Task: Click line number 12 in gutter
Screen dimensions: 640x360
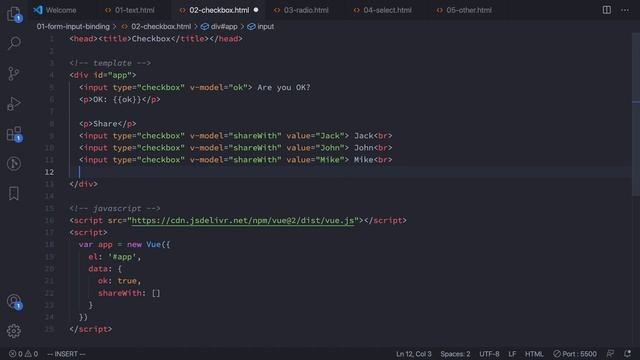Action: [49, 172]
